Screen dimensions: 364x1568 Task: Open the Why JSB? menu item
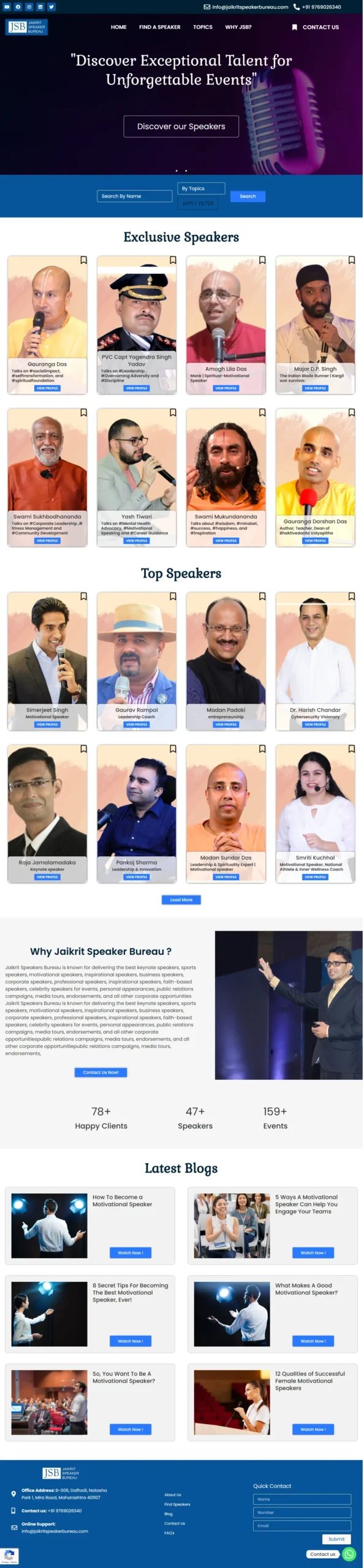click(x=238, y=27)
